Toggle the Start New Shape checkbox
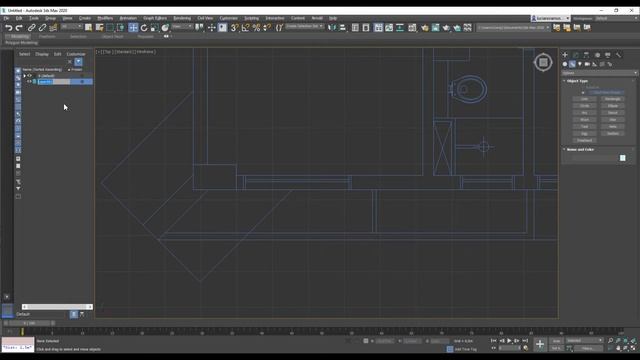 [583, 93]
